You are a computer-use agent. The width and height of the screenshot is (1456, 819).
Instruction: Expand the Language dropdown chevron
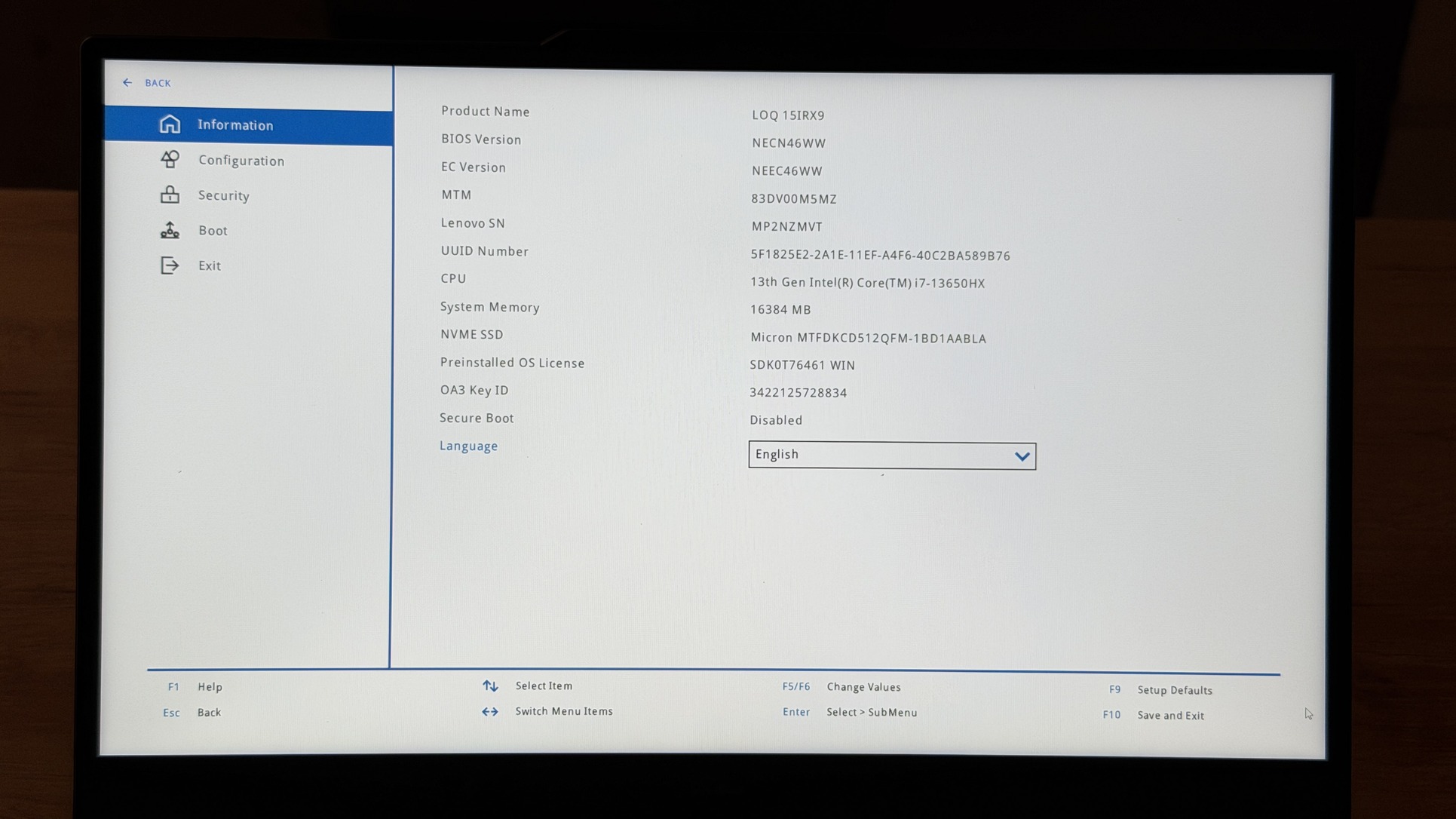tap(1022, 456)
